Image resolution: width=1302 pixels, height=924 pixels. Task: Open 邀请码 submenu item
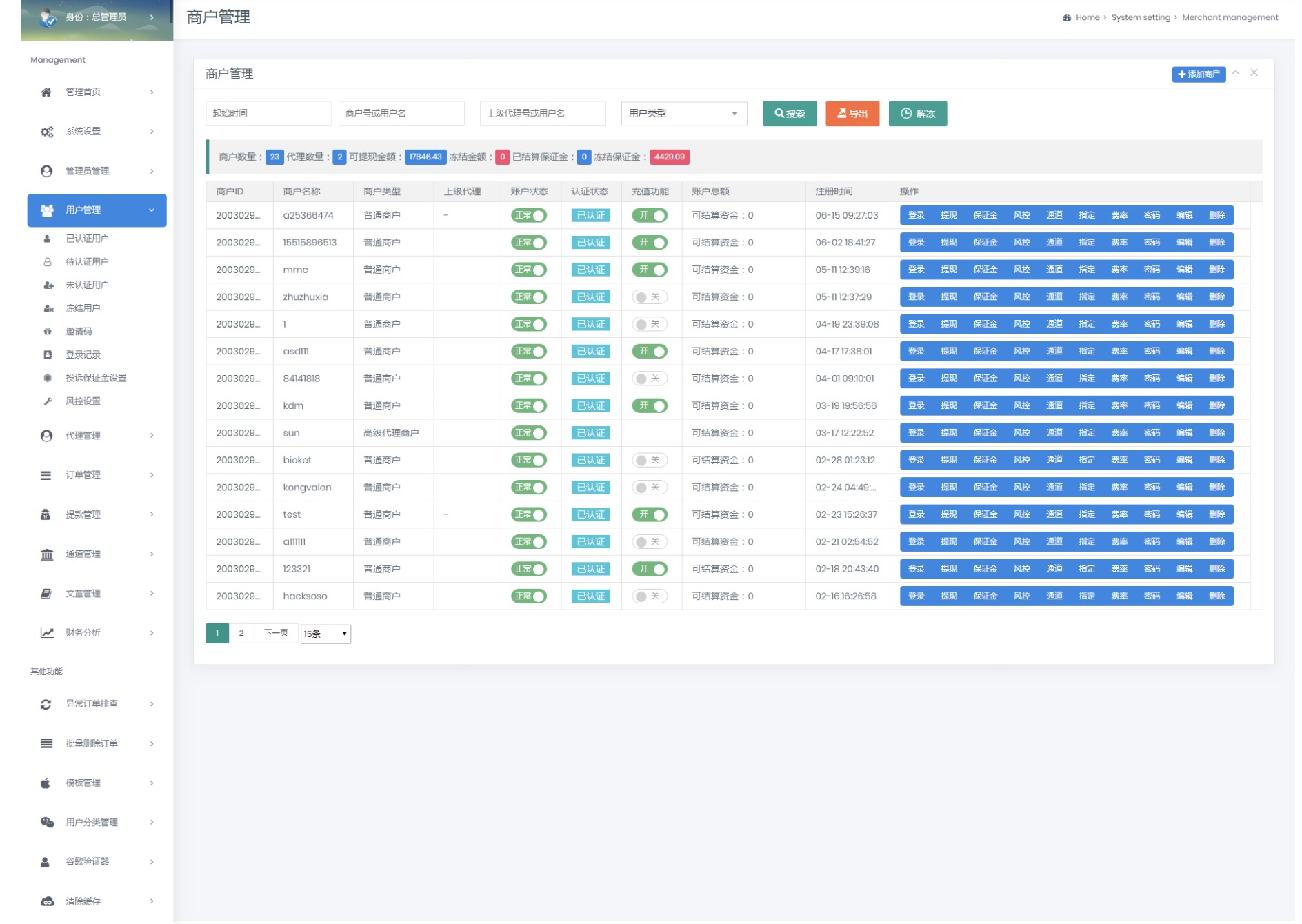(79, 332)
